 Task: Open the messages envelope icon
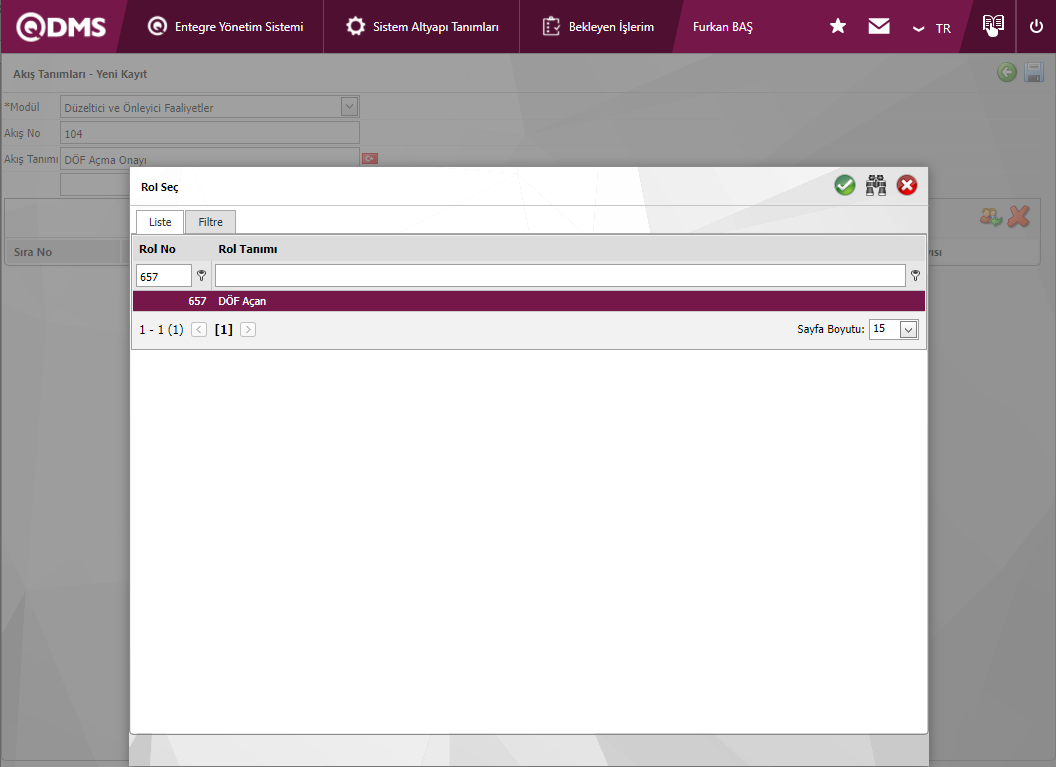click(x=879, y=26)
